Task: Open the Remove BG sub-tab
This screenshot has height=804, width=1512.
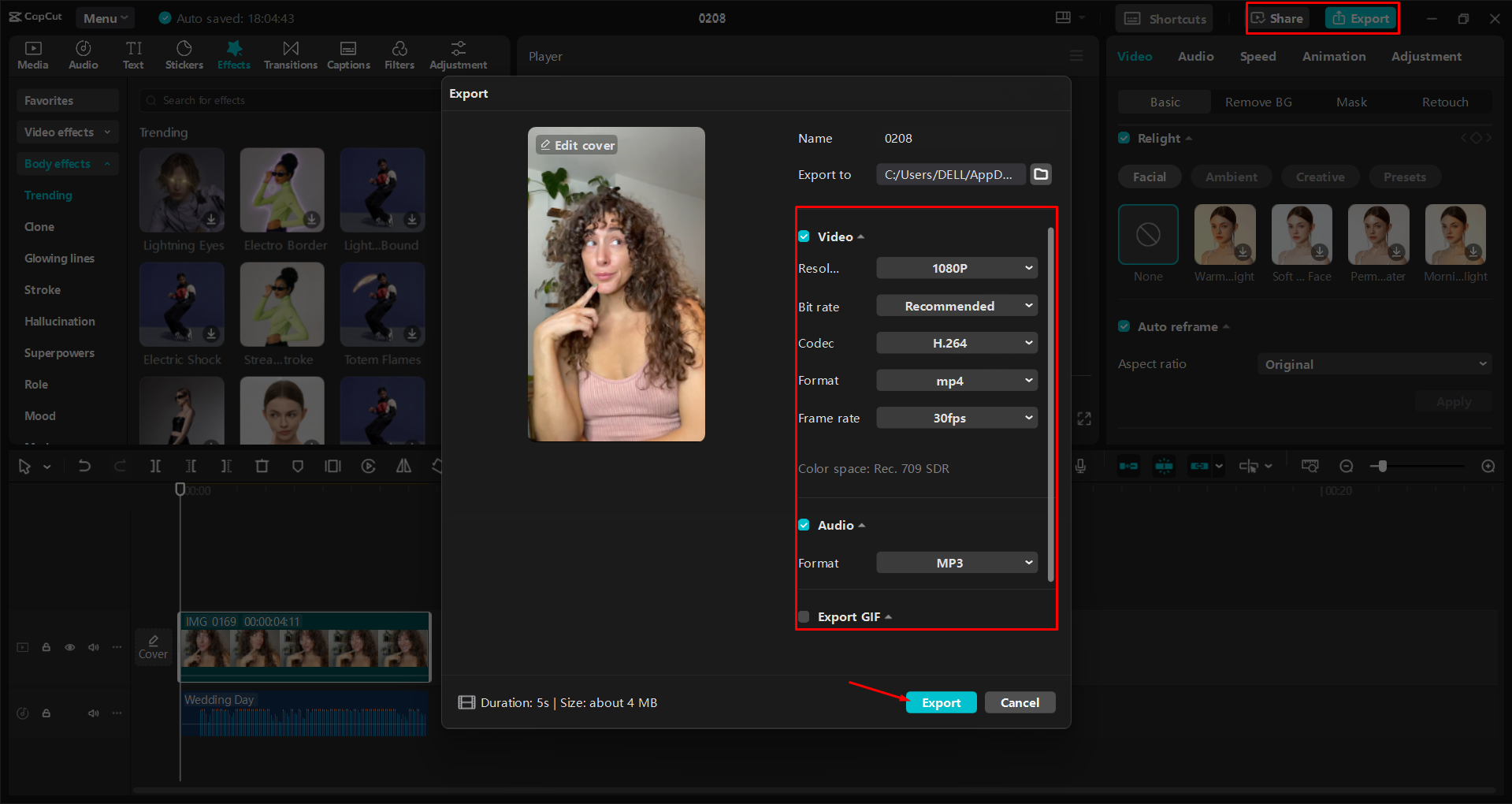Action: click(x=1258, y=102)
